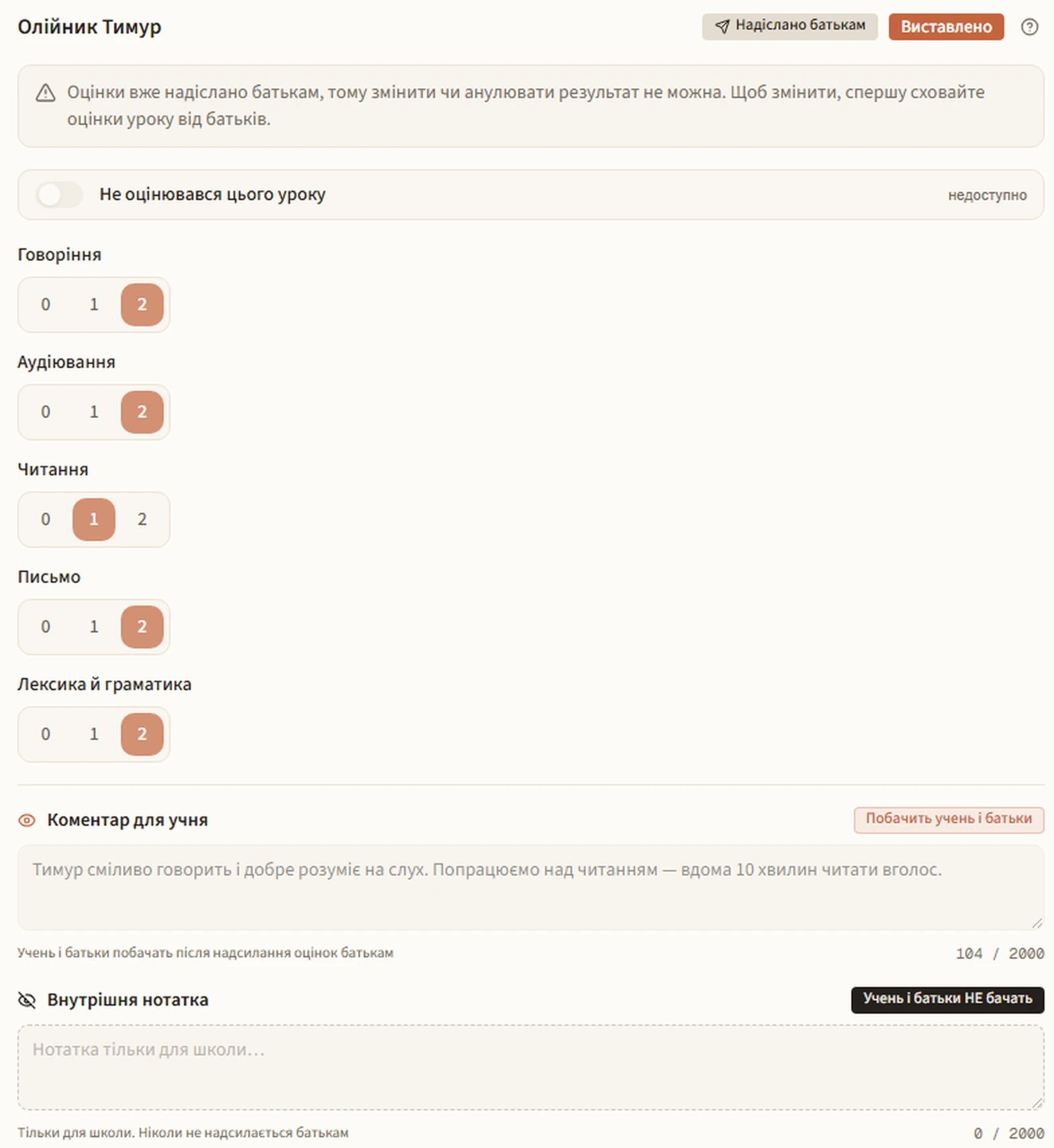Click the Учень і батьки НЕ бачать badge
The image size is (1054, 1148).
click(947, 999)
